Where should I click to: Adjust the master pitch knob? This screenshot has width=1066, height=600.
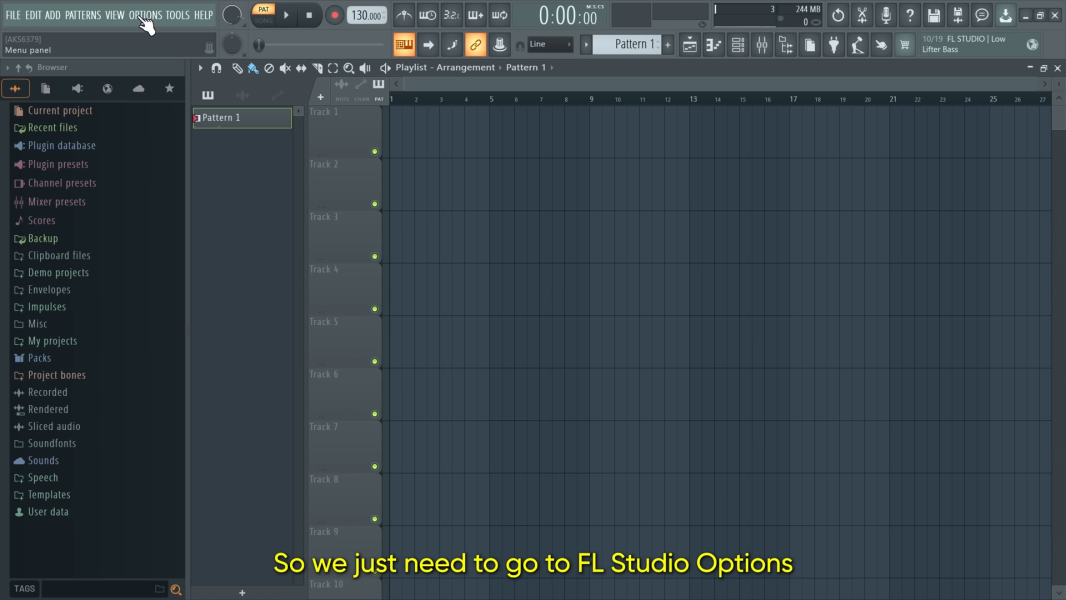pos(233,45)
